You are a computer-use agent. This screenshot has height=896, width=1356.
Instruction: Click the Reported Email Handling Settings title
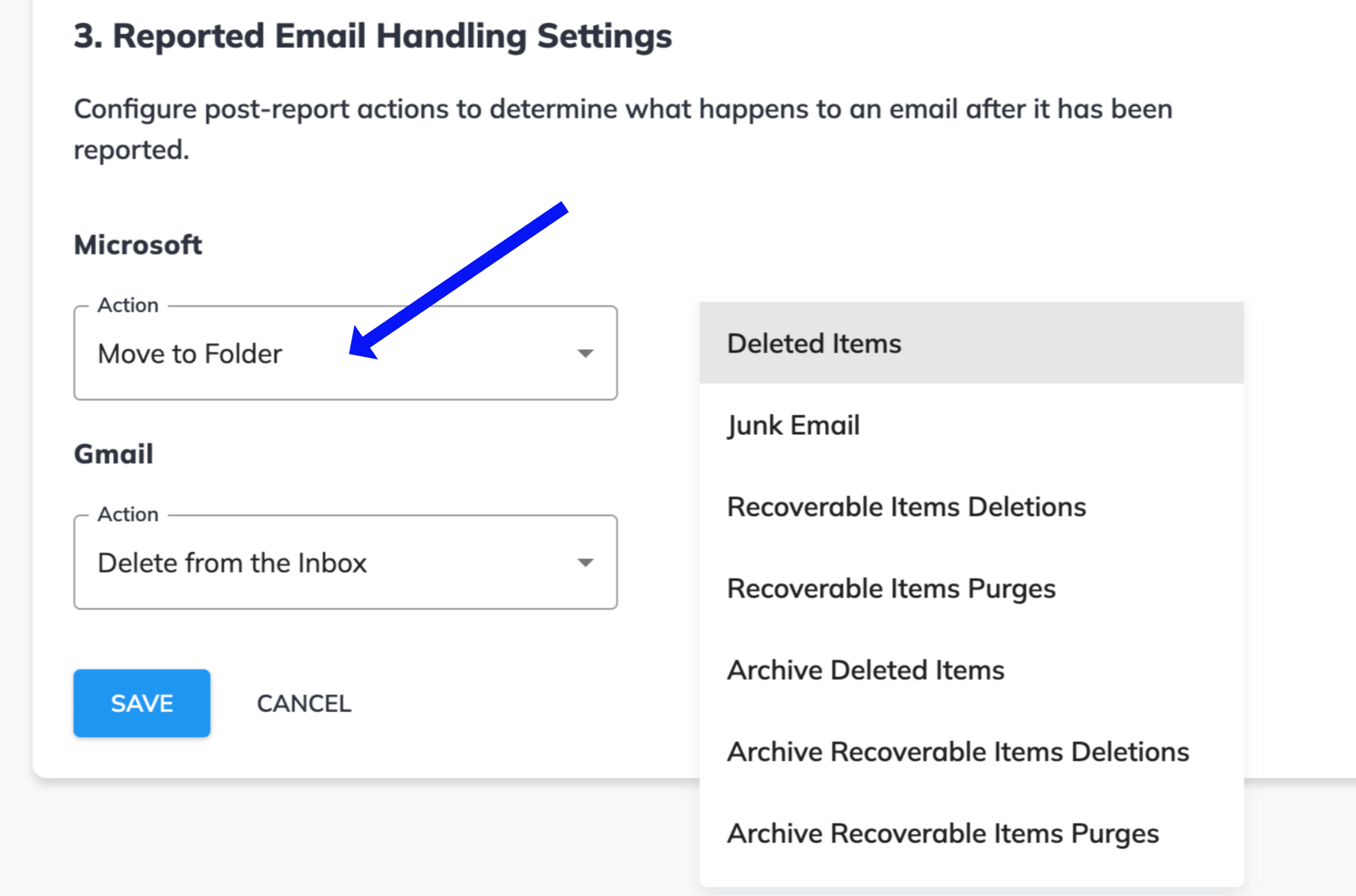373,35
